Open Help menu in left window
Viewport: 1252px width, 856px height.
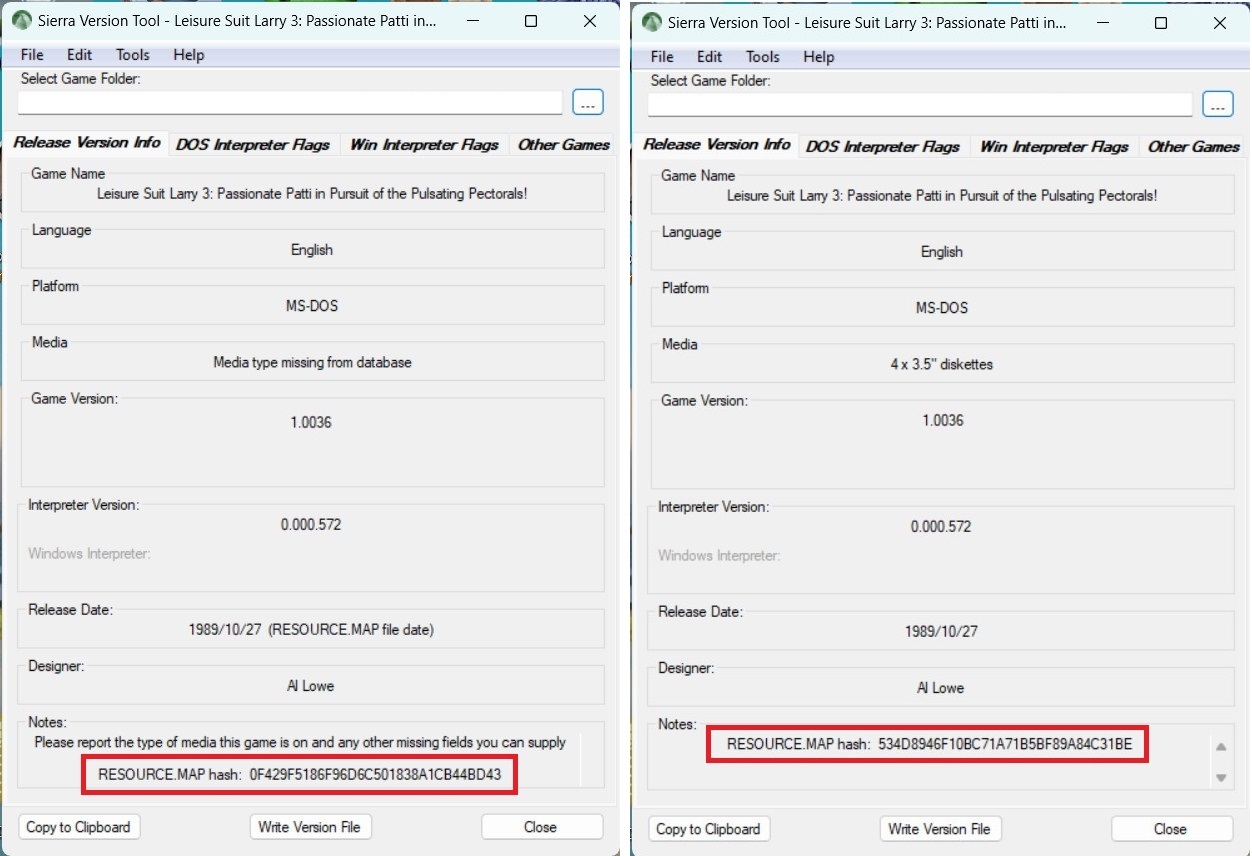[x=188, y=55]
